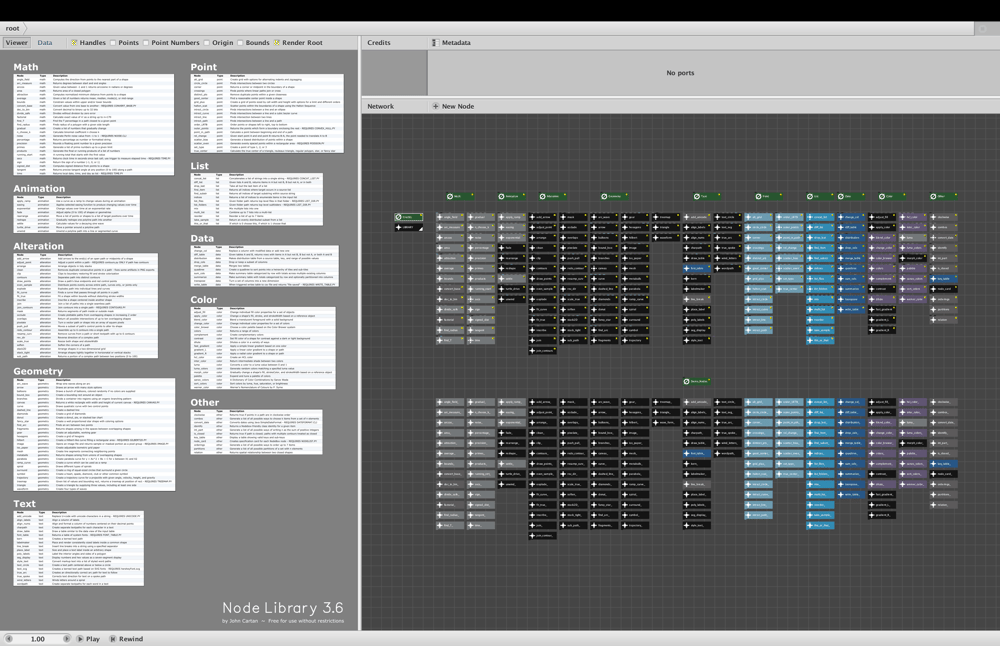The height and width of the screenshot is (646, 1000).
Task: Click the Geometry heading in the viewer
Action: 38,371
